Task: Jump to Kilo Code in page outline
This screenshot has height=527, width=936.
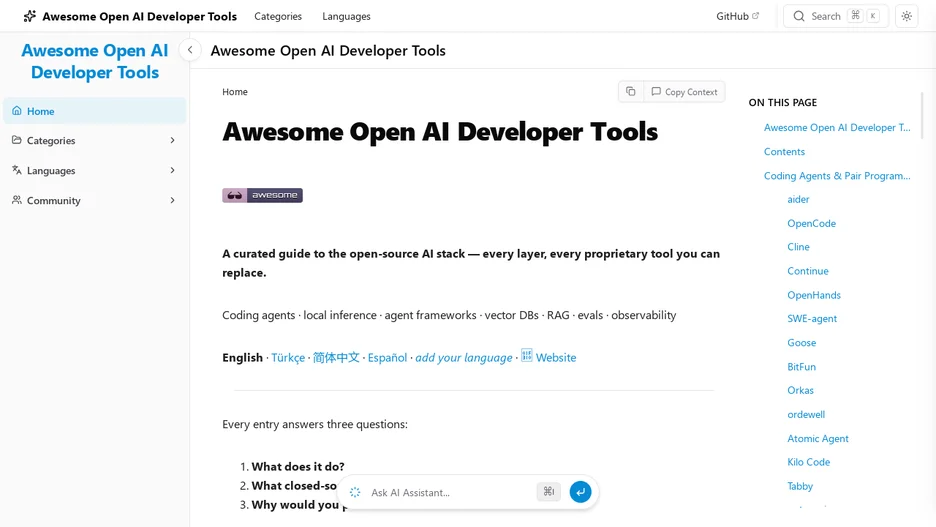Action: [x=808, y=462]
